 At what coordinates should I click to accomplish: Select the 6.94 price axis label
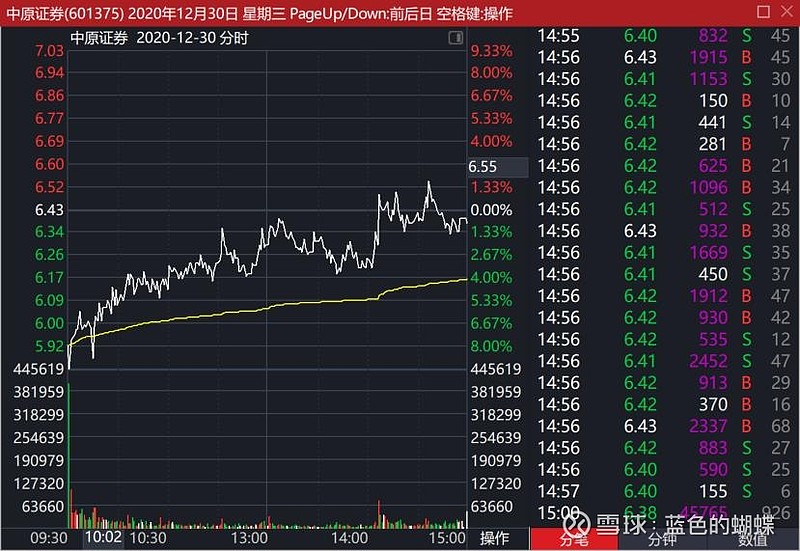tap(49, 72)
